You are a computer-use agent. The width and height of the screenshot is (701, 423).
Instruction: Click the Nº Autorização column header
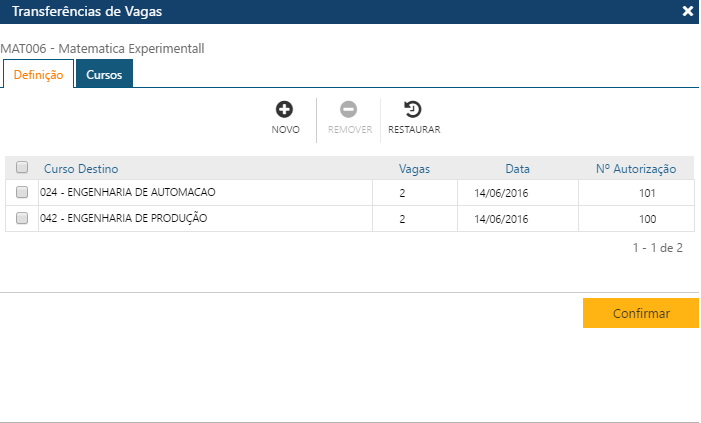click(x=636, y=169)
